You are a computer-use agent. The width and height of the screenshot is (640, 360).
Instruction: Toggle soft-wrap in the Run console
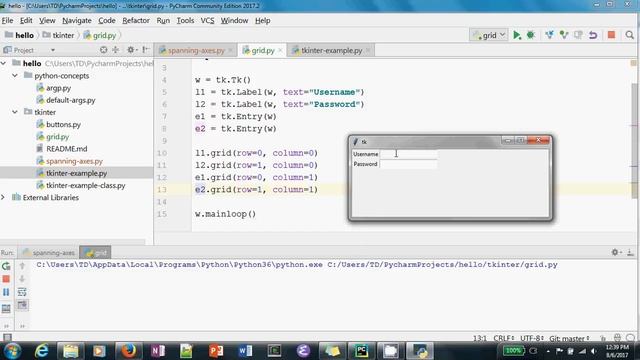point(22,292)
